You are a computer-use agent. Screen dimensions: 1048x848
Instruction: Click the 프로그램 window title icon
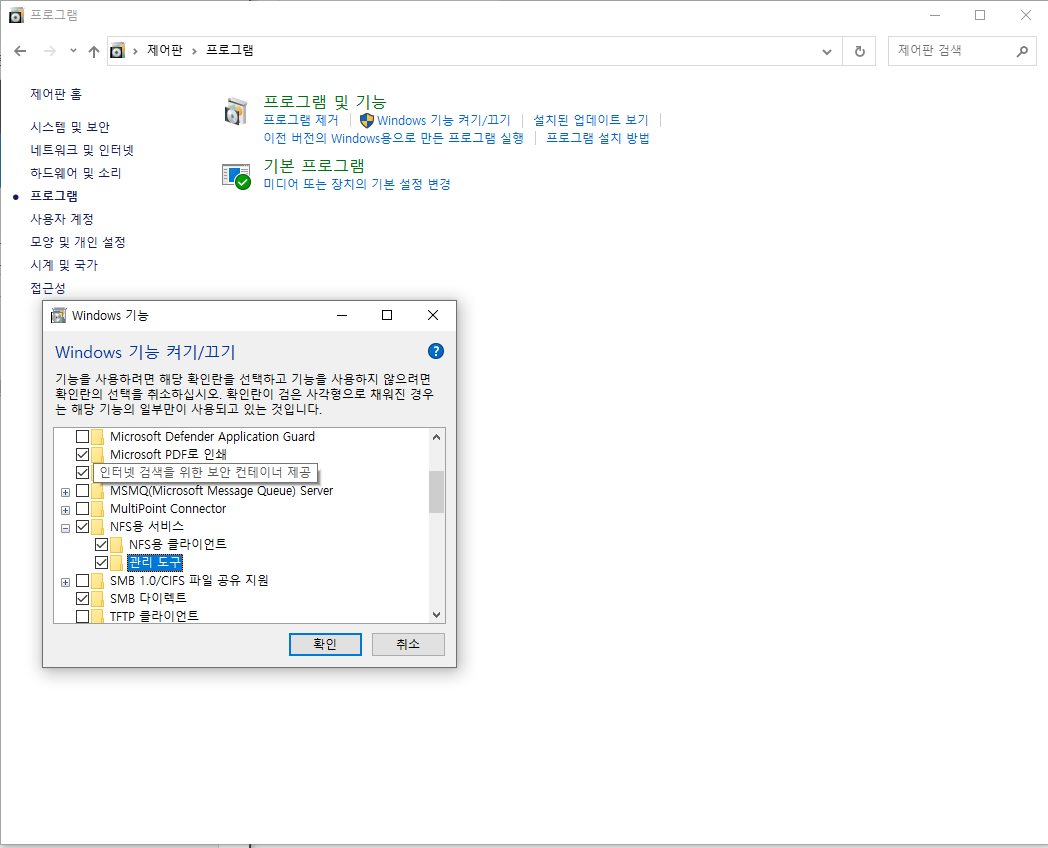point(16,15)
